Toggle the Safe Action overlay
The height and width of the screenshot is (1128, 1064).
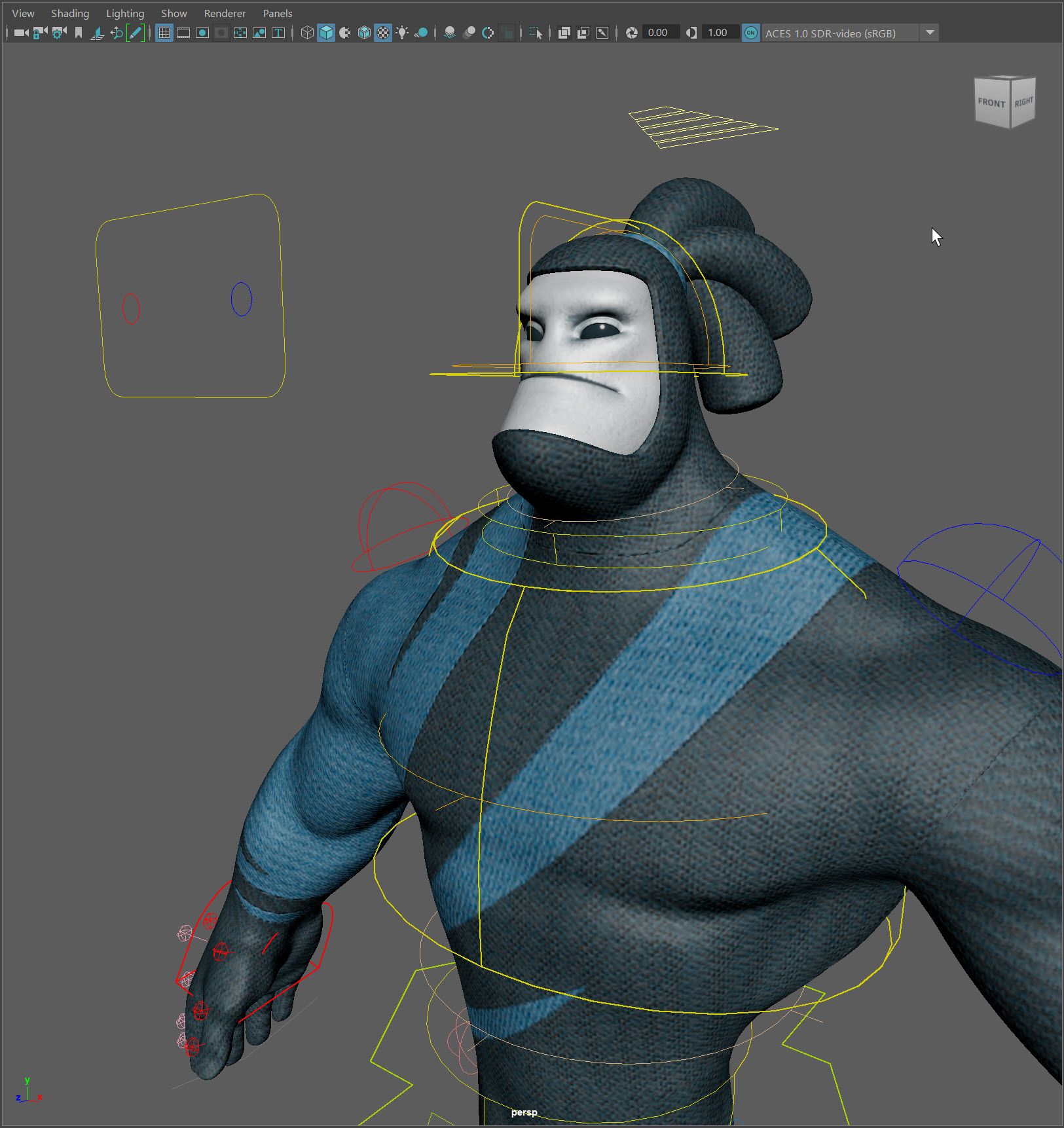[259, 33]
